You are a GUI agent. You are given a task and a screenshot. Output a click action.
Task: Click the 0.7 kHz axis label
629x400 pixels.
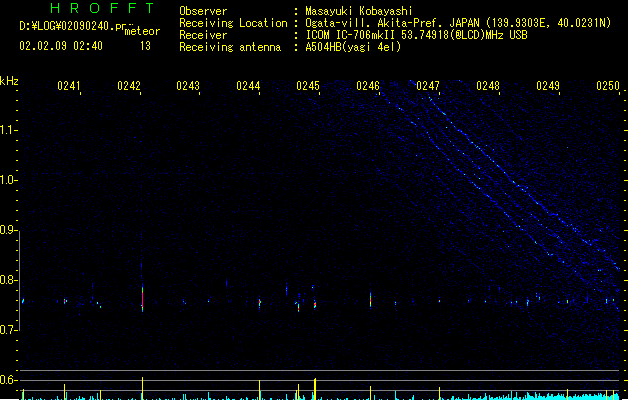(8, 330)
